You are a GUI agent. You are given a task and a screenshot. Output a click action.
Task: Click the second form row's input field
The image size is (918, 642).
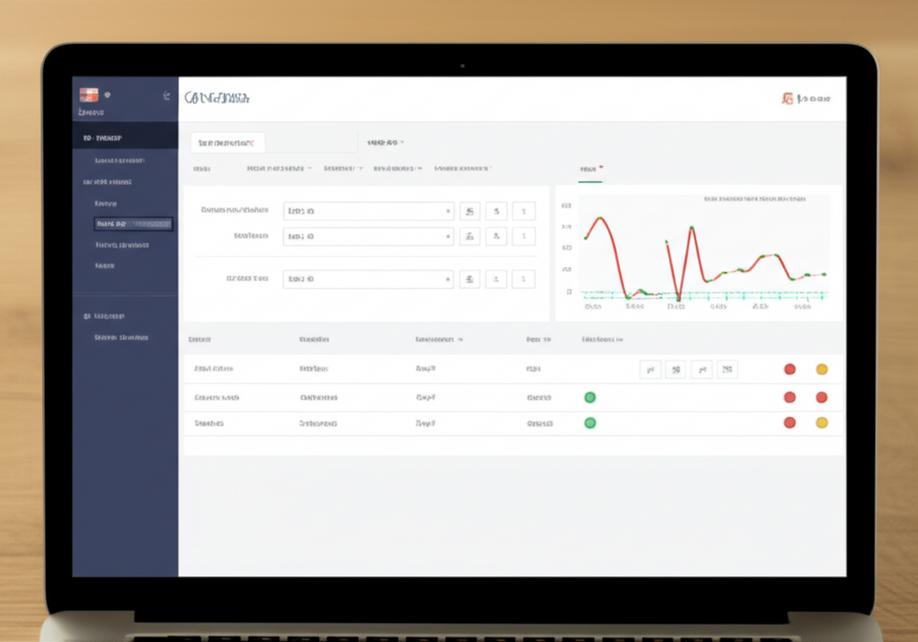pos(368,237)
